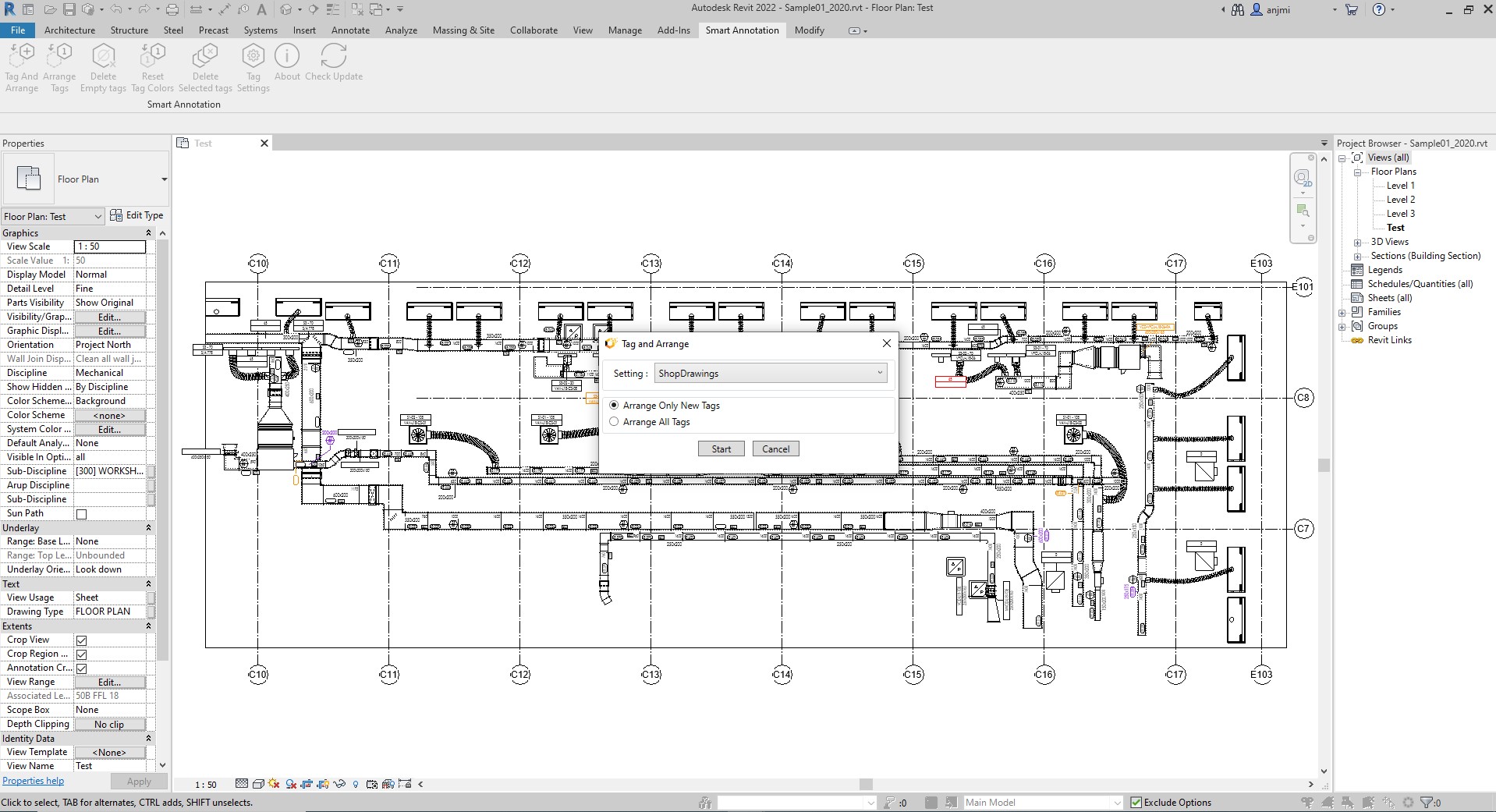Open Tag Settings from the ribbon

click(x=253, y=56)
